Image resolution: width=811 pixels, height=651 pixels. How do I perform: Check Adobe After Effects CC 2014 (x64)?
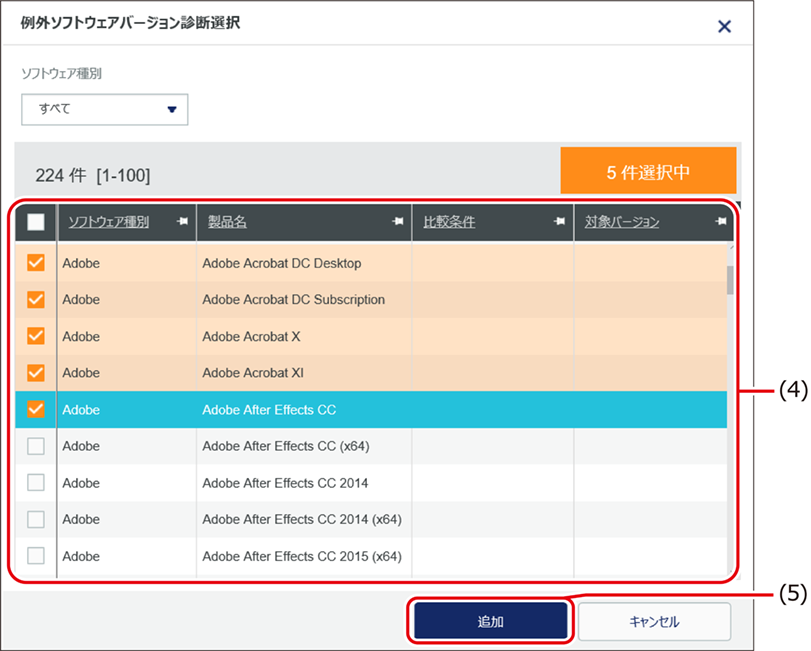click(36, 519)
